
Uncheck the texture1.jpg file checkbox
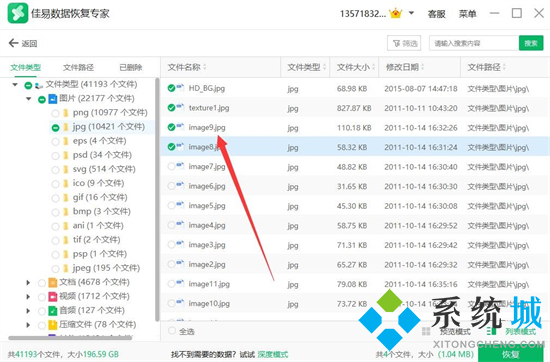coord(171,108)
